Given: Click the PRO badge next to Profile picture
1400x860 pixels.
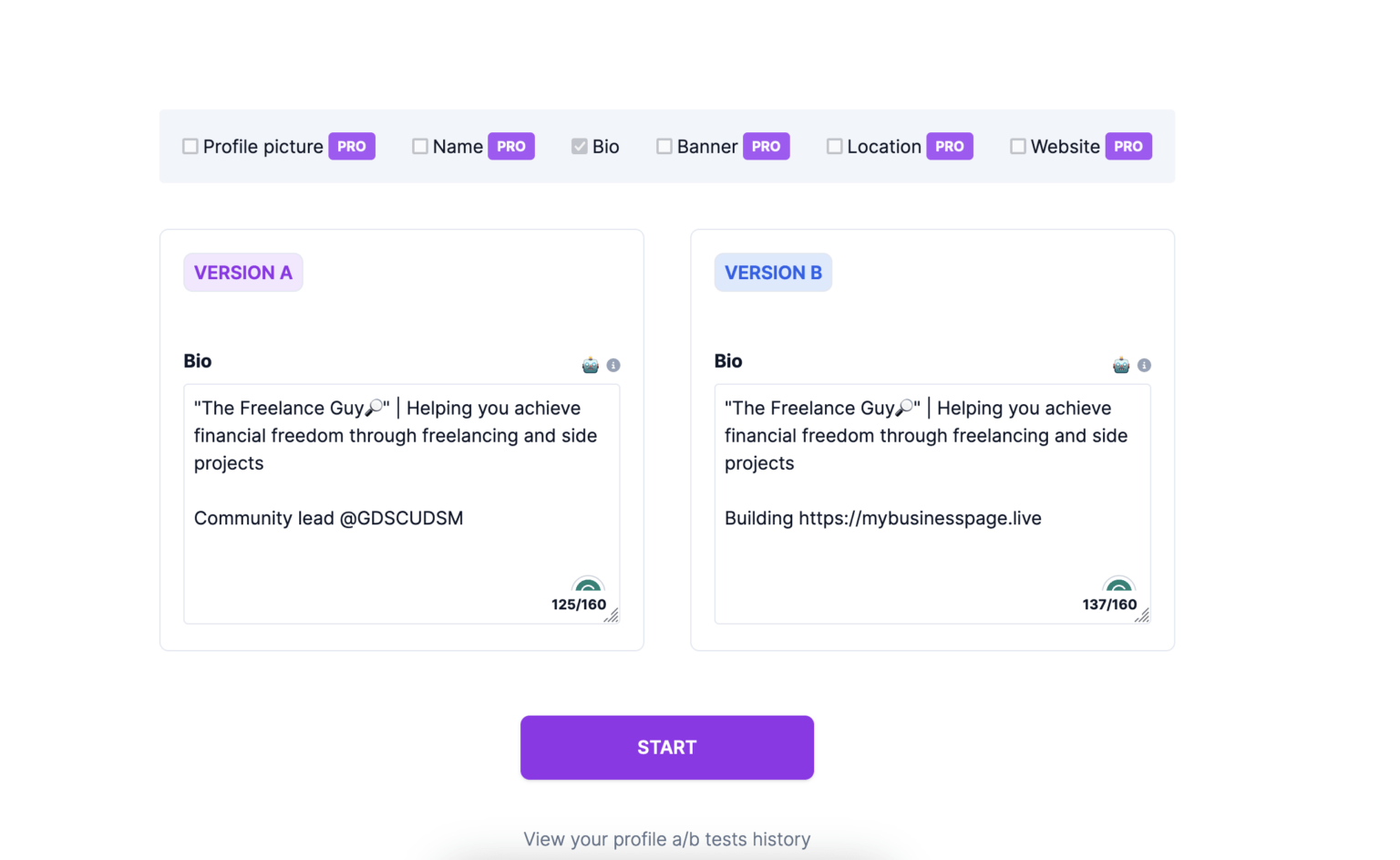Looking at the screenshot, I should [352, 146].
